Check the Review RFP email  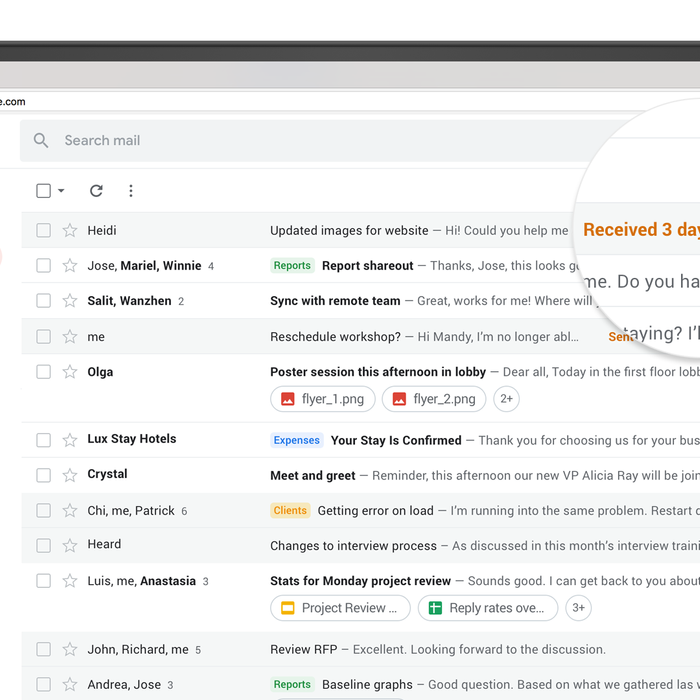43,649
